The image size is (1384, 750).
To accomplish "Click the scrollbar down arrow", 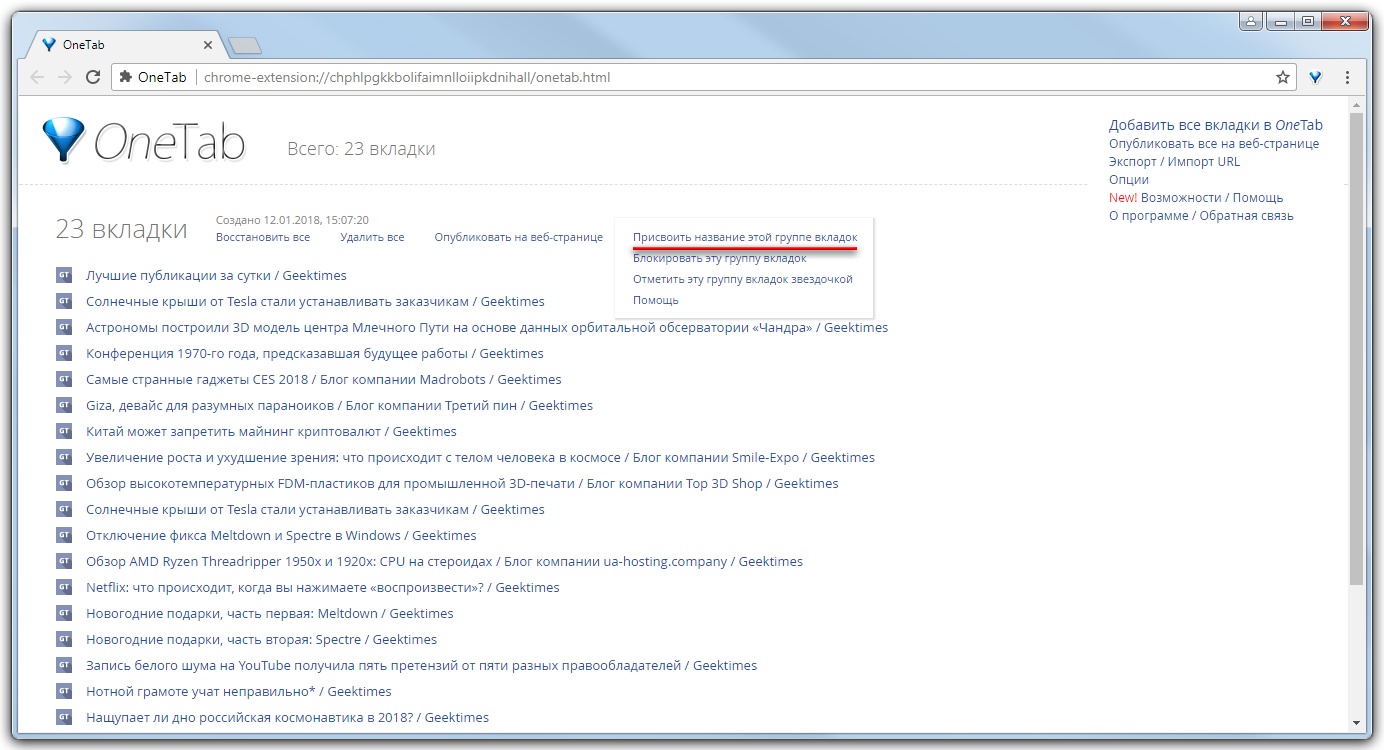I will (1356, 722).
